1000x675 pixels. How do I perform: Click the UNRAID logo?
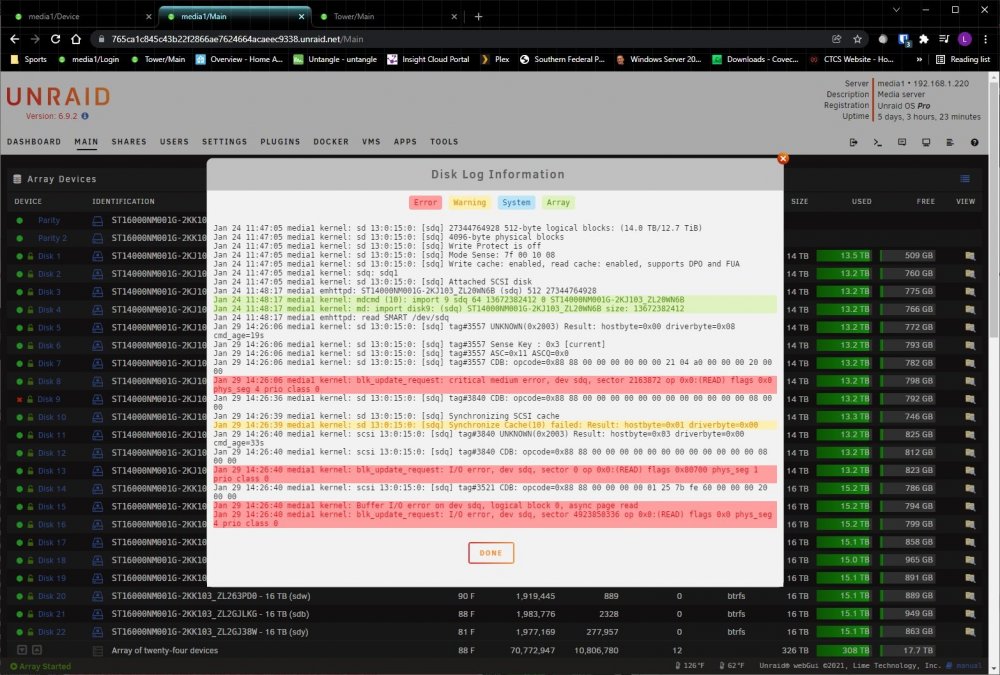[58, 97]
